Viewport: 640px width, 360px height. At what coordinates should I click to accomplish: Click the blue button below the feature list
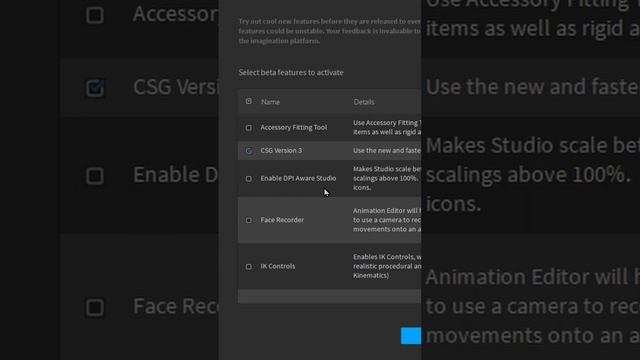tap(411, 336)
